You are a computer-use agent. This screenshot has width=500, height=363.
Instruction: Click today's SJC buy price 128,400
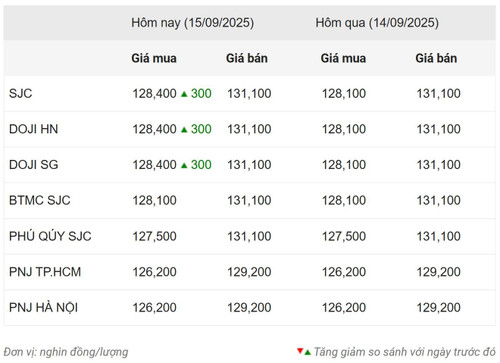(x=155, y=94)
